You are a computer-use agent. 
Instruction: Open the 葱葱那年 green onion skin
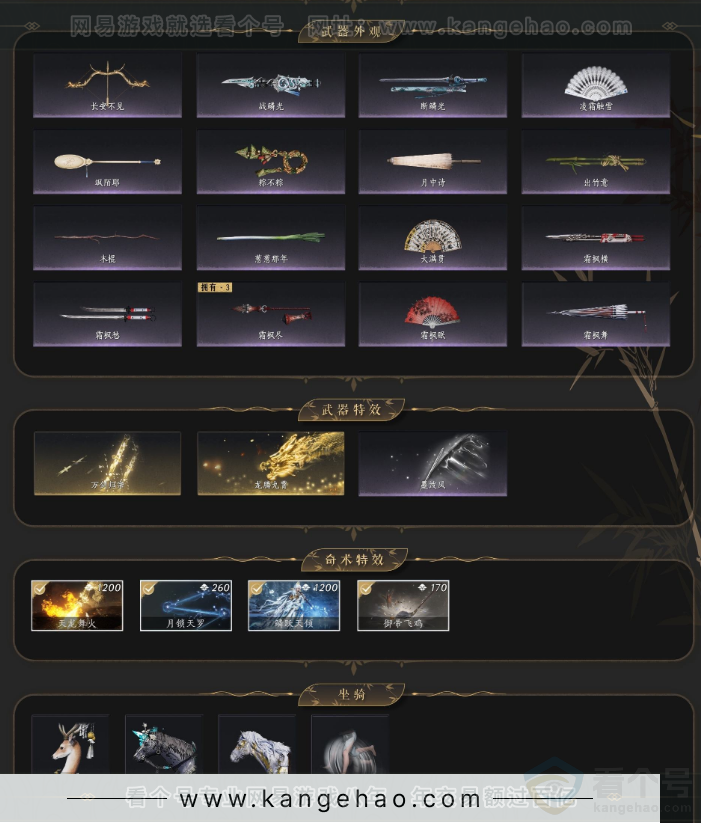click(271, 238)
